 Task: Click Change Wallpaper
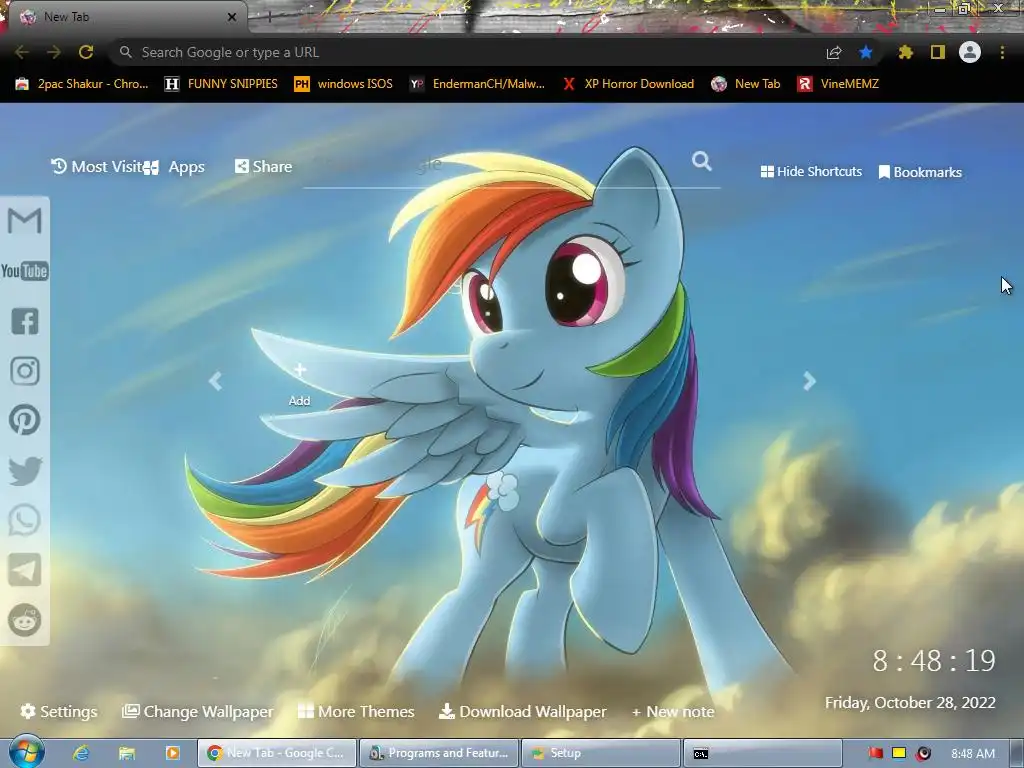[x=198, y=712]
